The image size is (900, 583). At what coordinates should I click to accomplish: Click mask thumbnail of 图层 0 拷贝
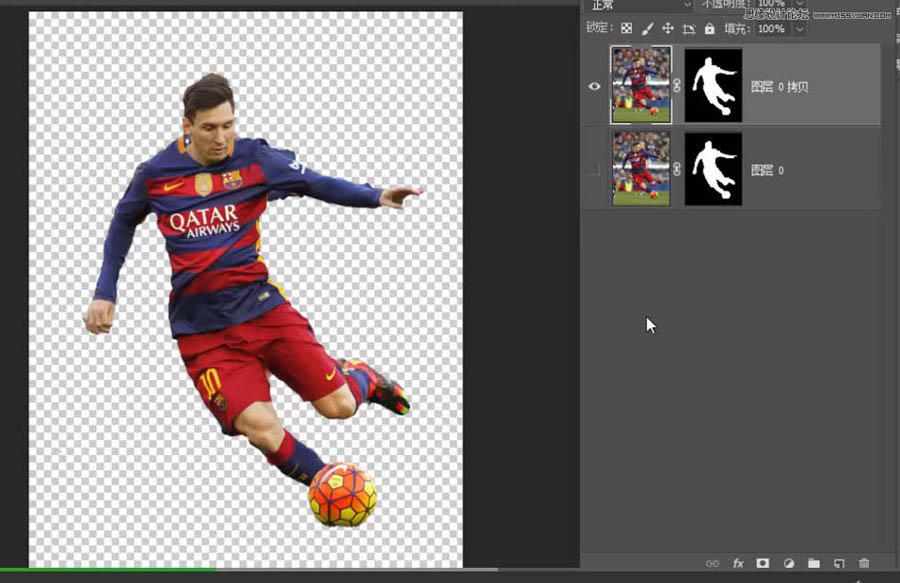point(713,86)
